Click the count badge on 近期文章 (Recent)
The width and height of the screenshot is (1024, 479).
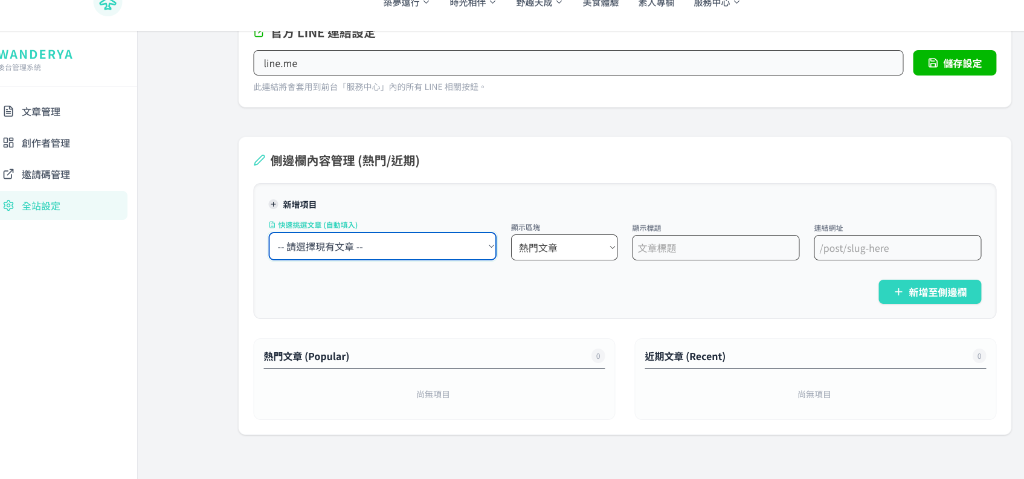click(978, 356)
